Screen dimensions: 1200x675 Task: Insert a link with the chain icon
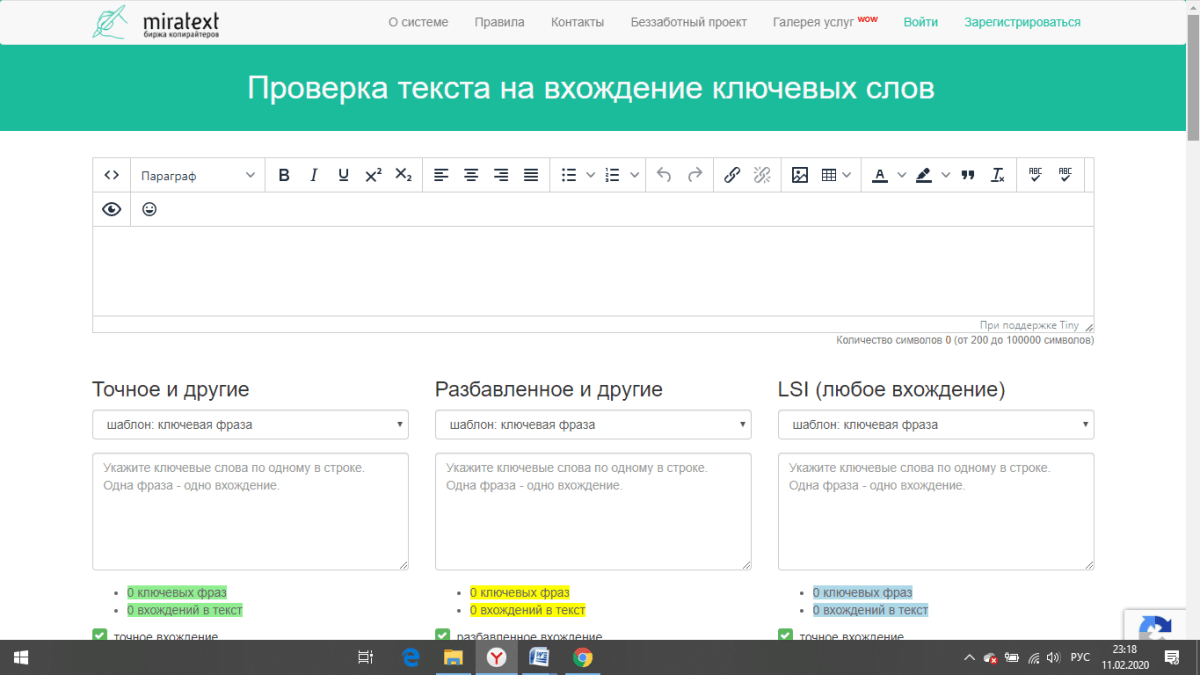[732, 175]
